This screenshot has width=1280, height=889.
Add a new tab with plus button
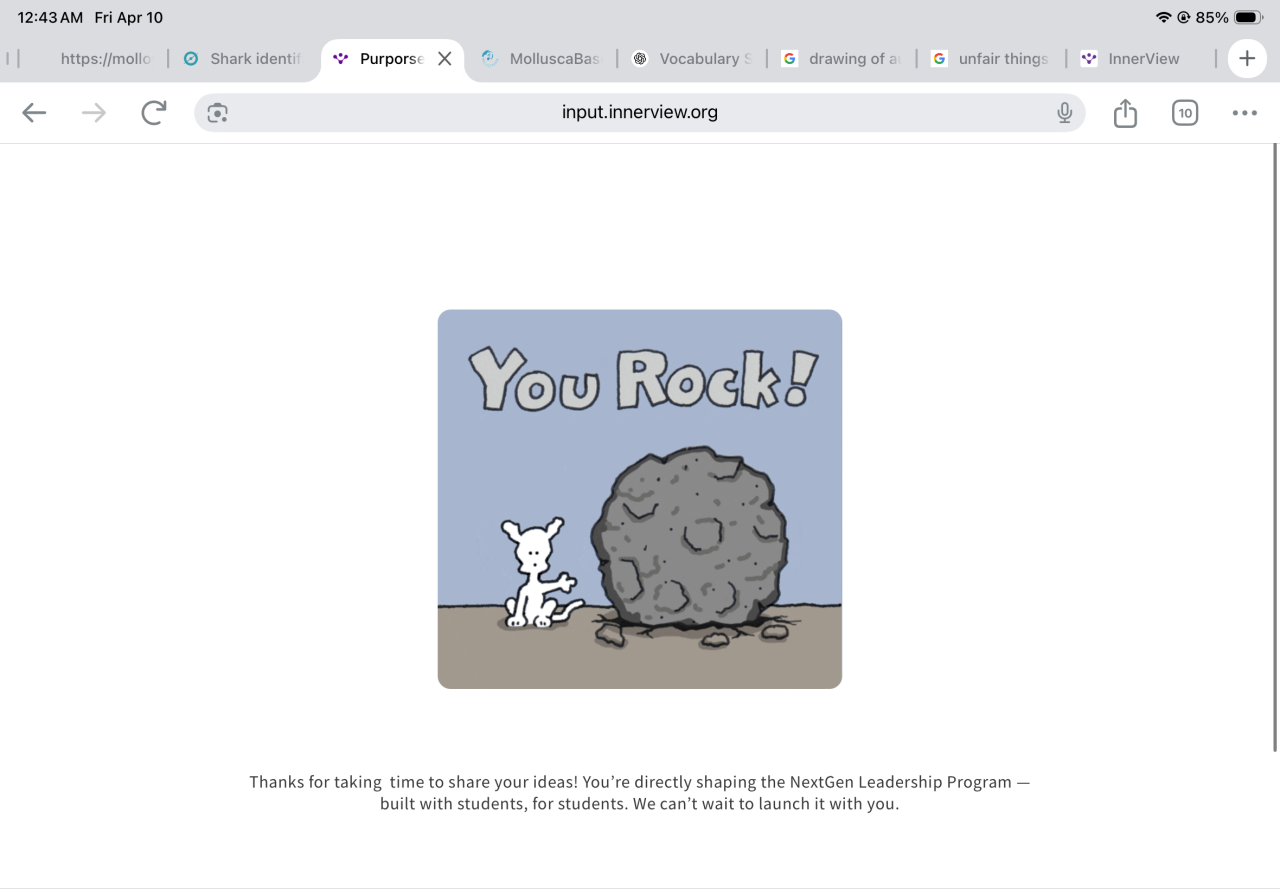coord(1247,58)
